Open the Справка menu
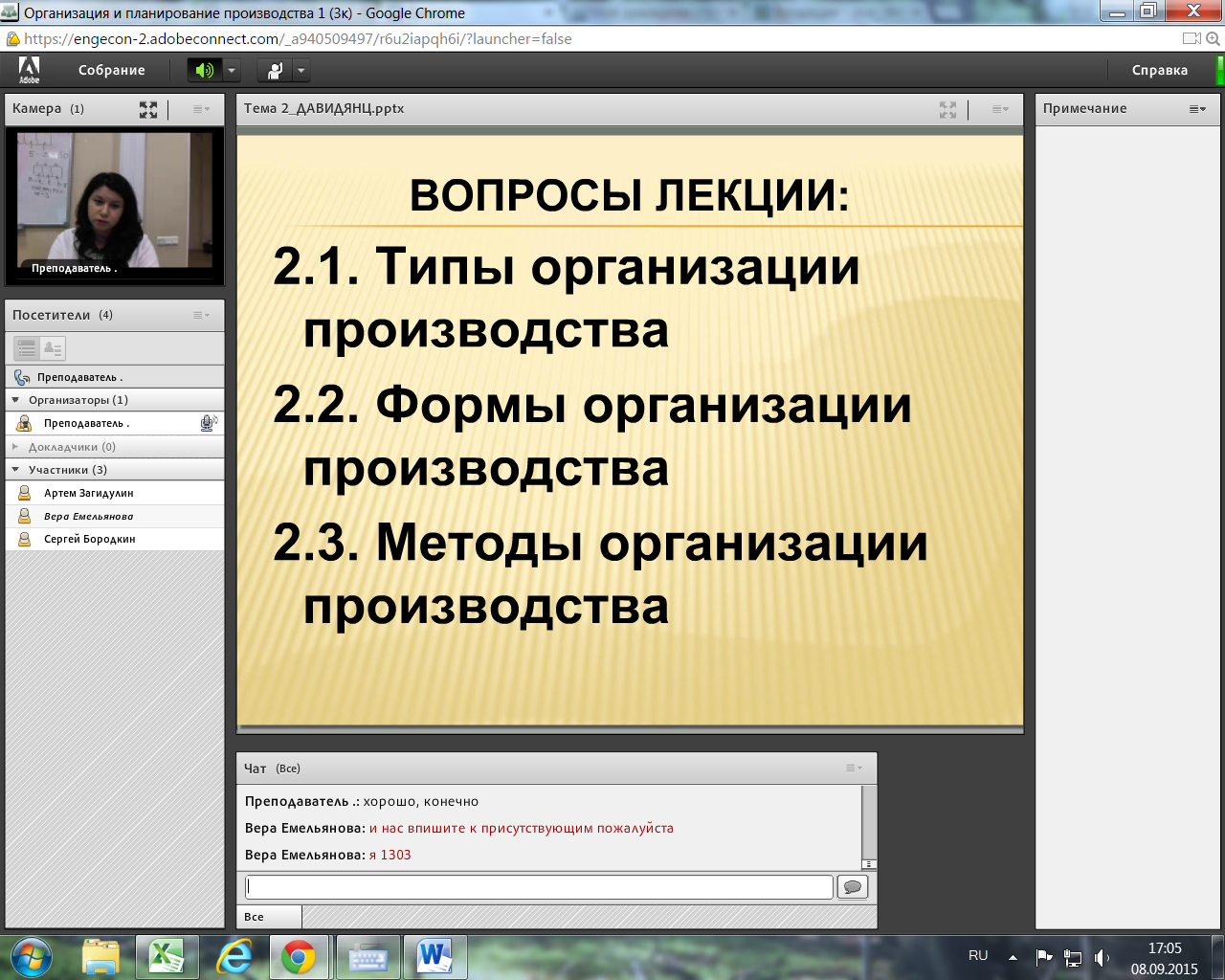The height and width of the screenshot is (980, 1225). tap(1160, 70)
